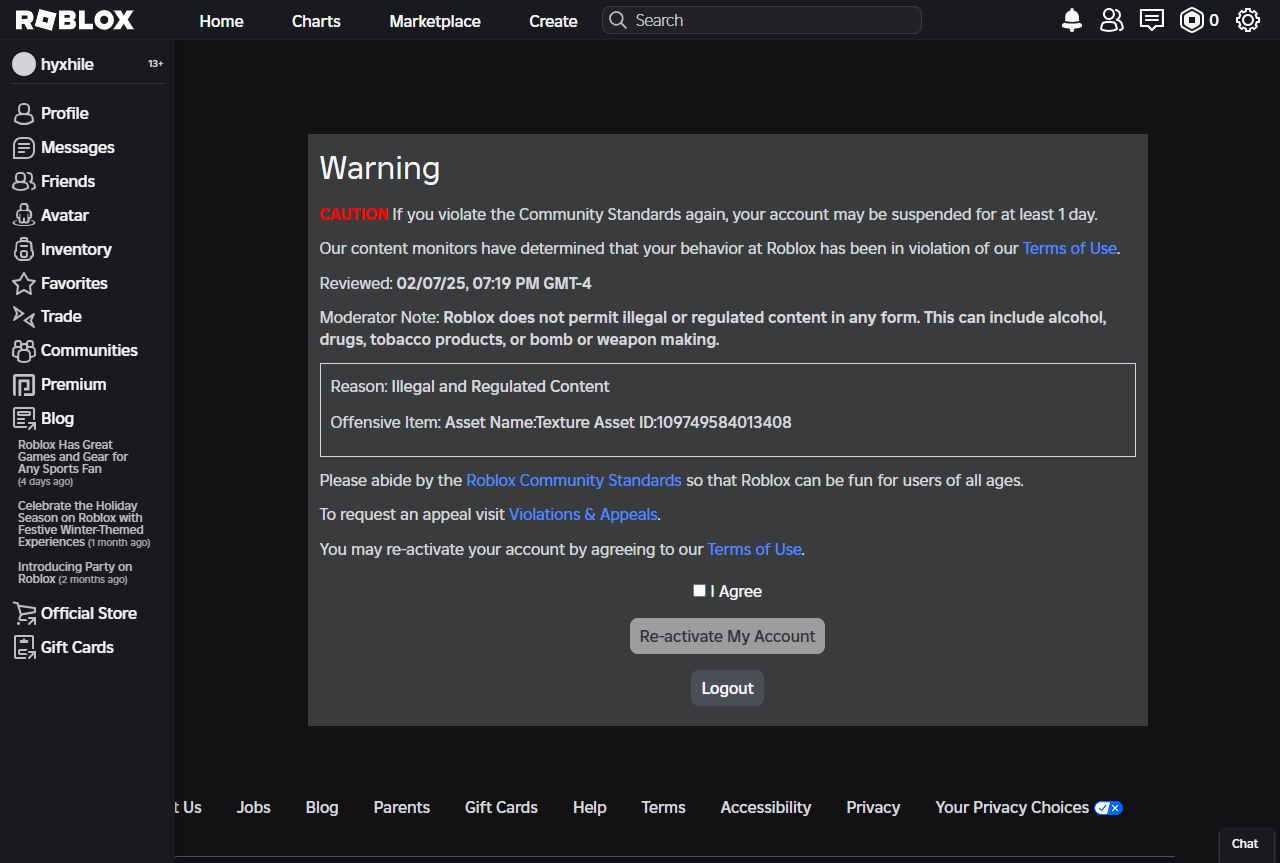Screen dimensions: 1280x863
Task: Check the I Agree checkbox
Action: [x=699, y=590]
